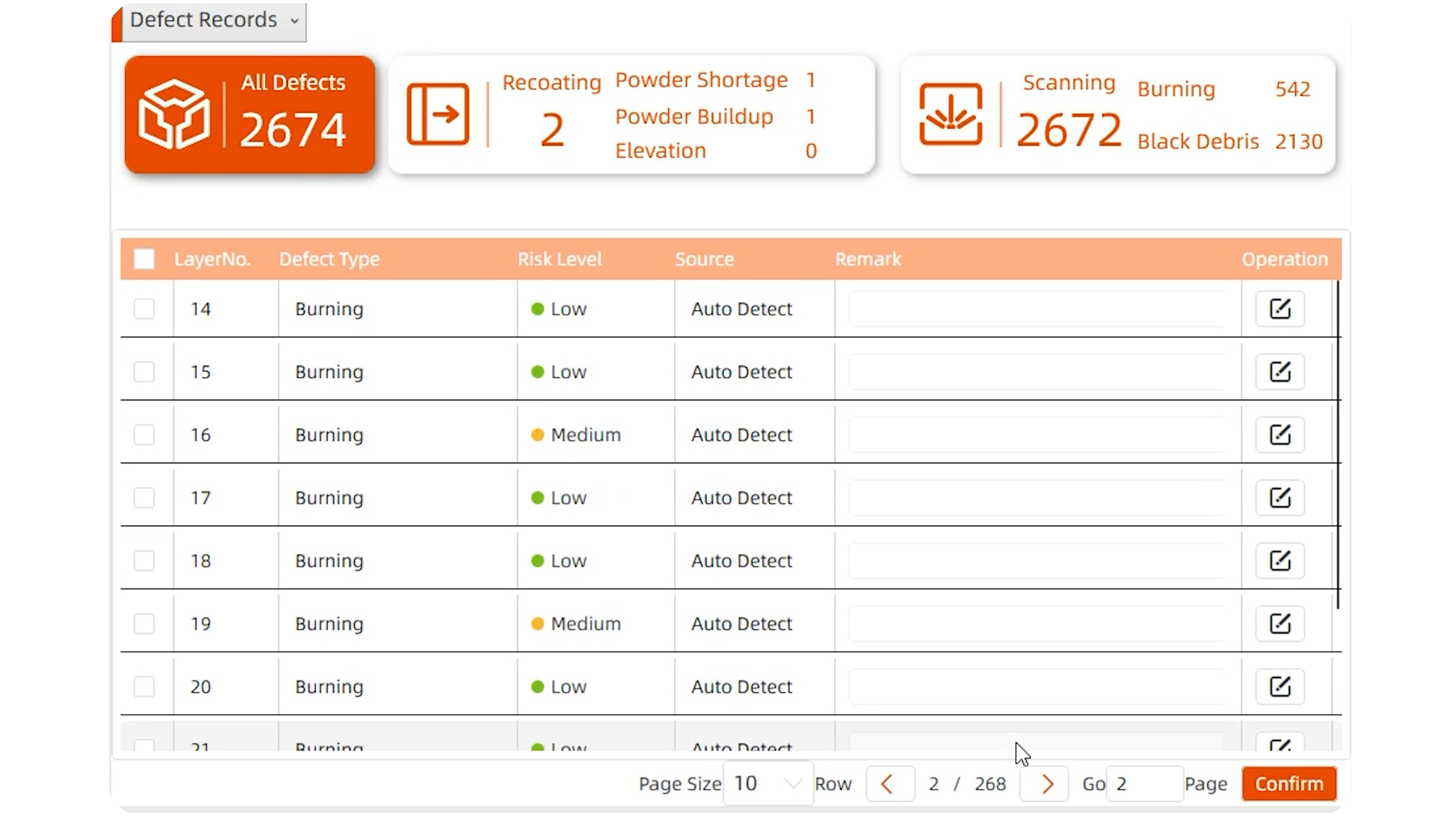
Task: Click the All Defects cube icon
Action: pyautogui.click(x=174, y=115)
